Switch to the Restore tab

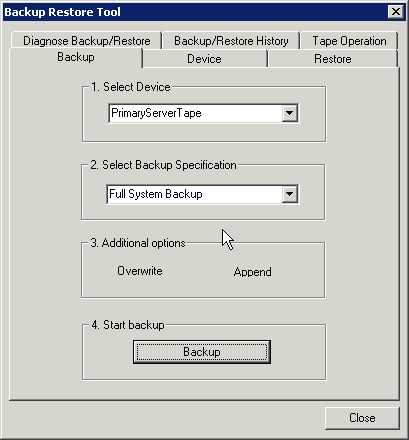[333, 59]
